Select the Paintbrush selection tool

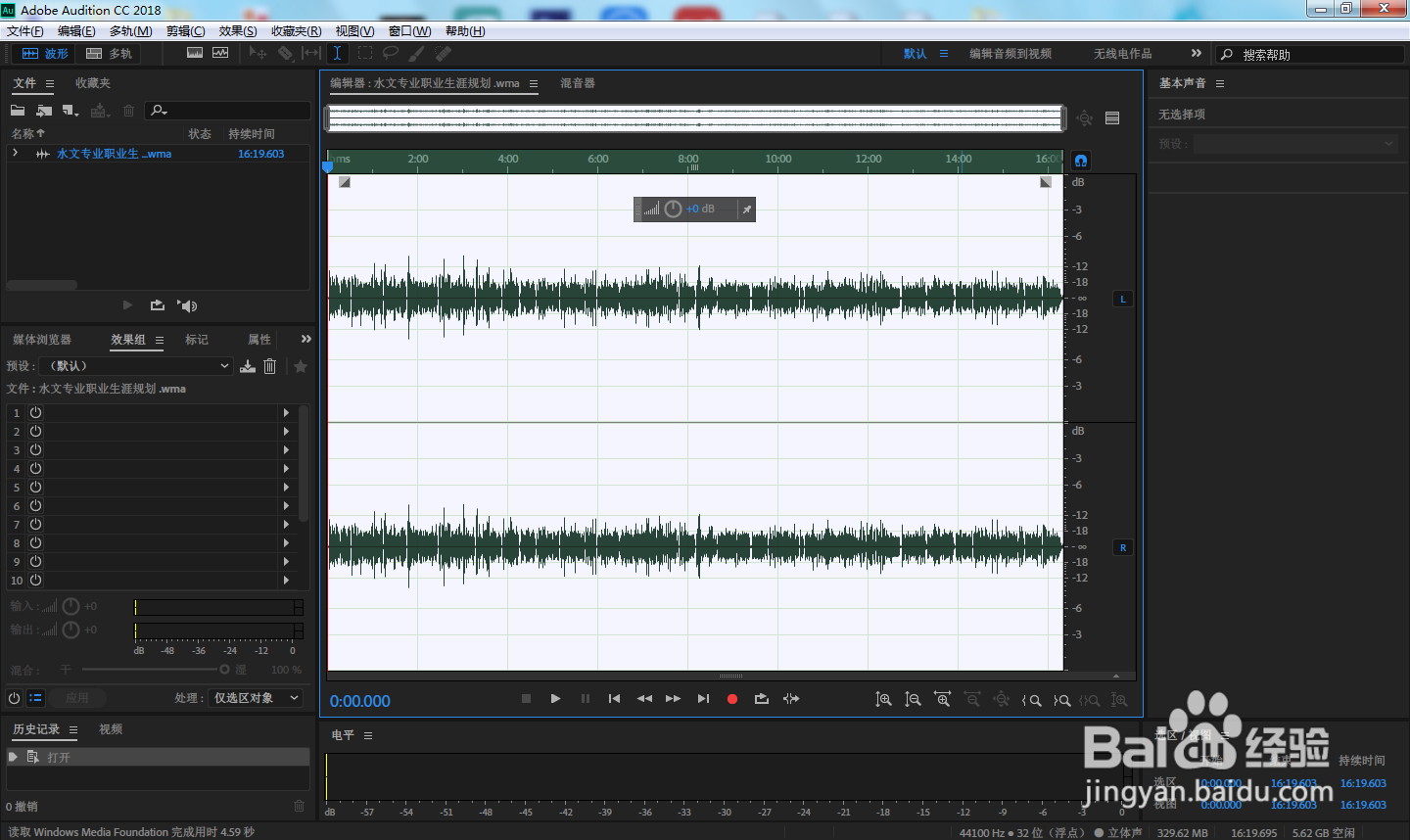(417, 53)
